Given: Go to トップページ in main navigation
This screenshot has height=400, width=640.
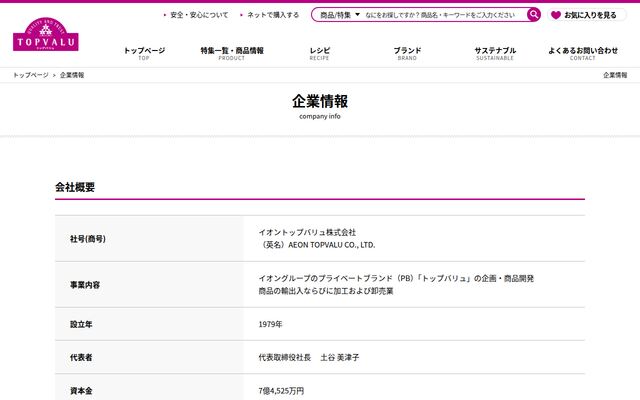Looking at the screenshot, I should pos(144,53).
